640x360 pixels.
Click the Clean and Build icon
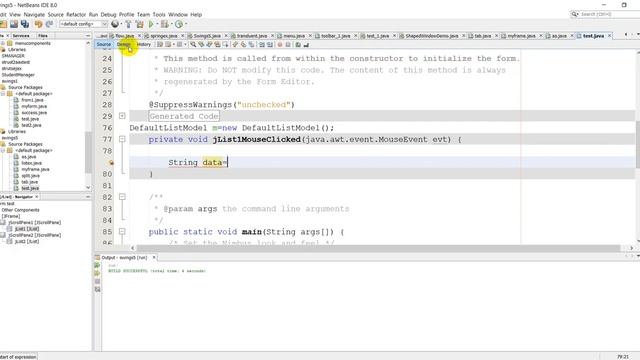pos(140,24)
